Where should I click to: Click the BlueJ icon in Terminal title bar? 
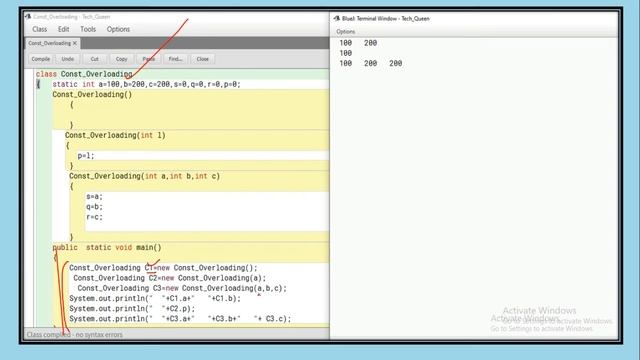336,18
